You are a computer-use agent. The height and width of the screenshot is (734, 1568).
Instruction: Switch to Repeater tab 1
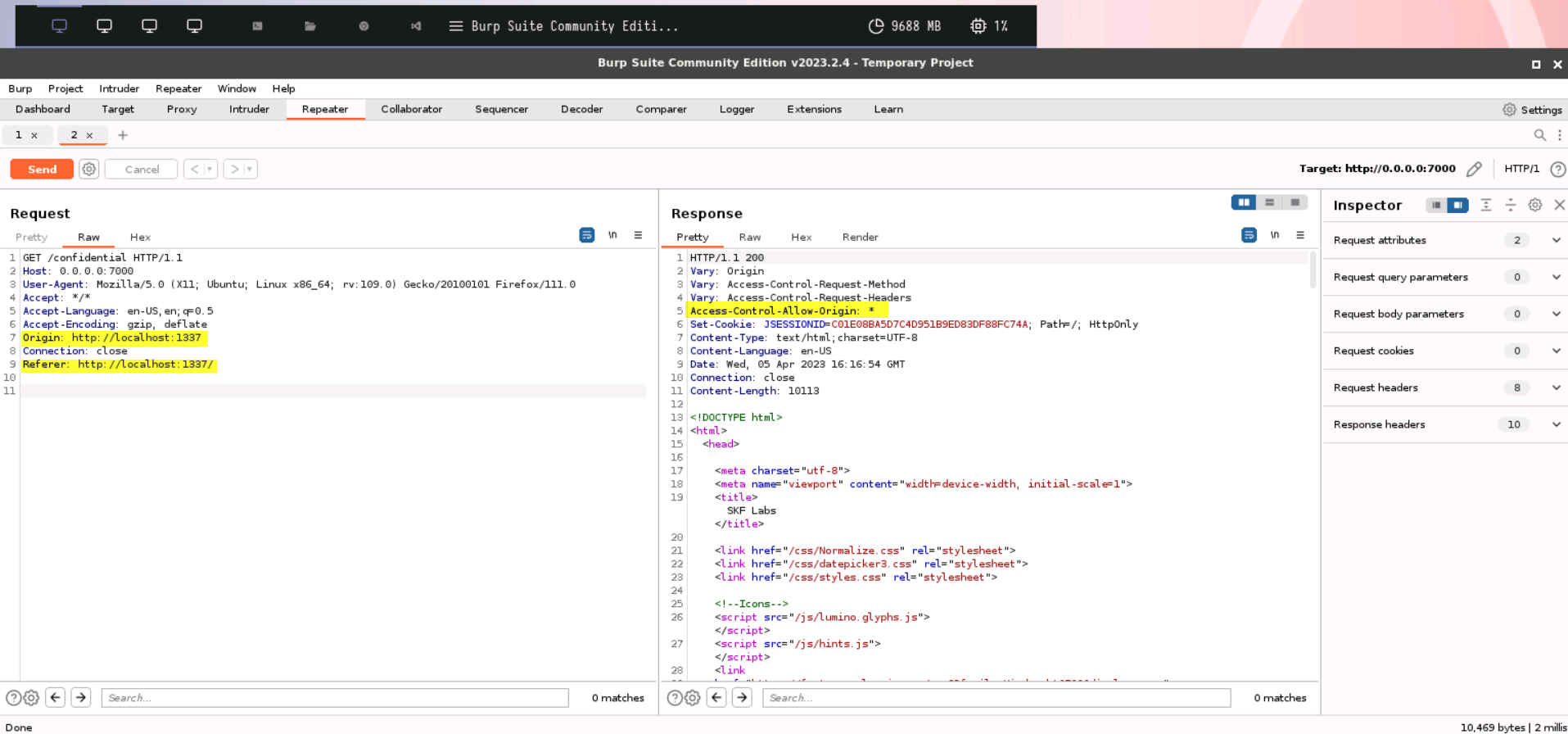tap(19, 135)
